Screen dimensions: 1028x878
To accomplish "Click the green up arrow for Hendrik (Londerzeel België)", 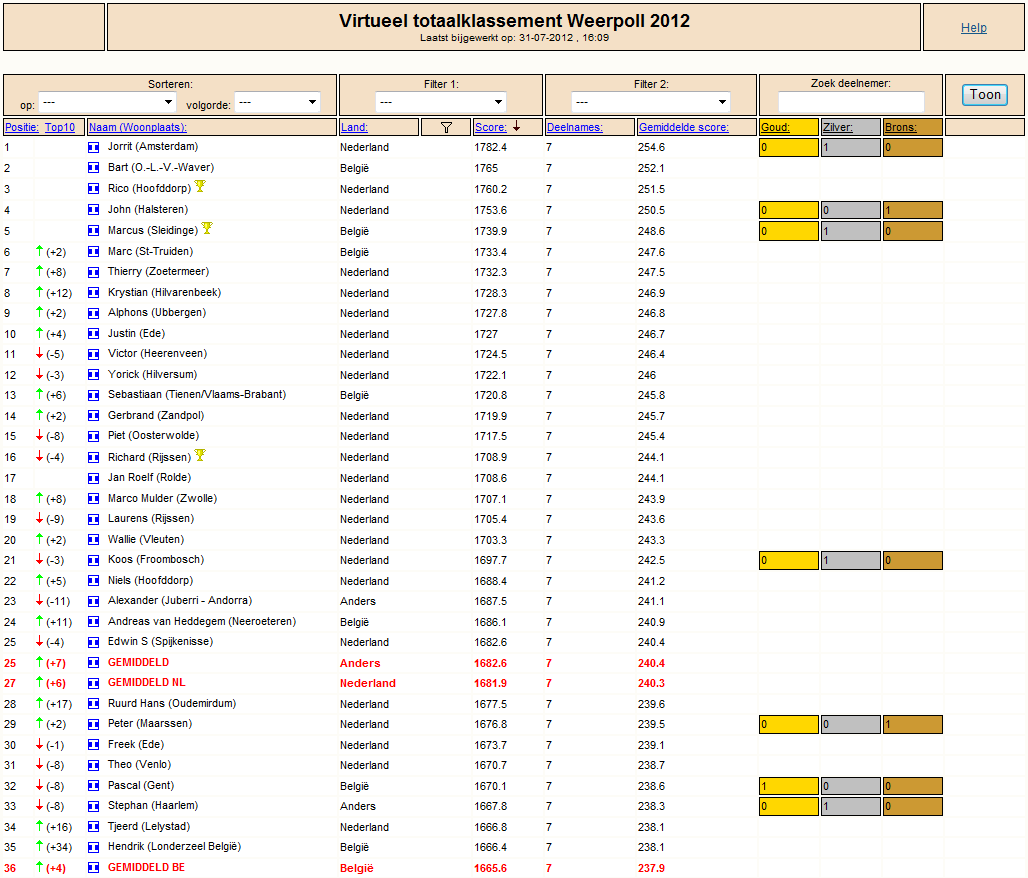I will [x=39, y=846].
